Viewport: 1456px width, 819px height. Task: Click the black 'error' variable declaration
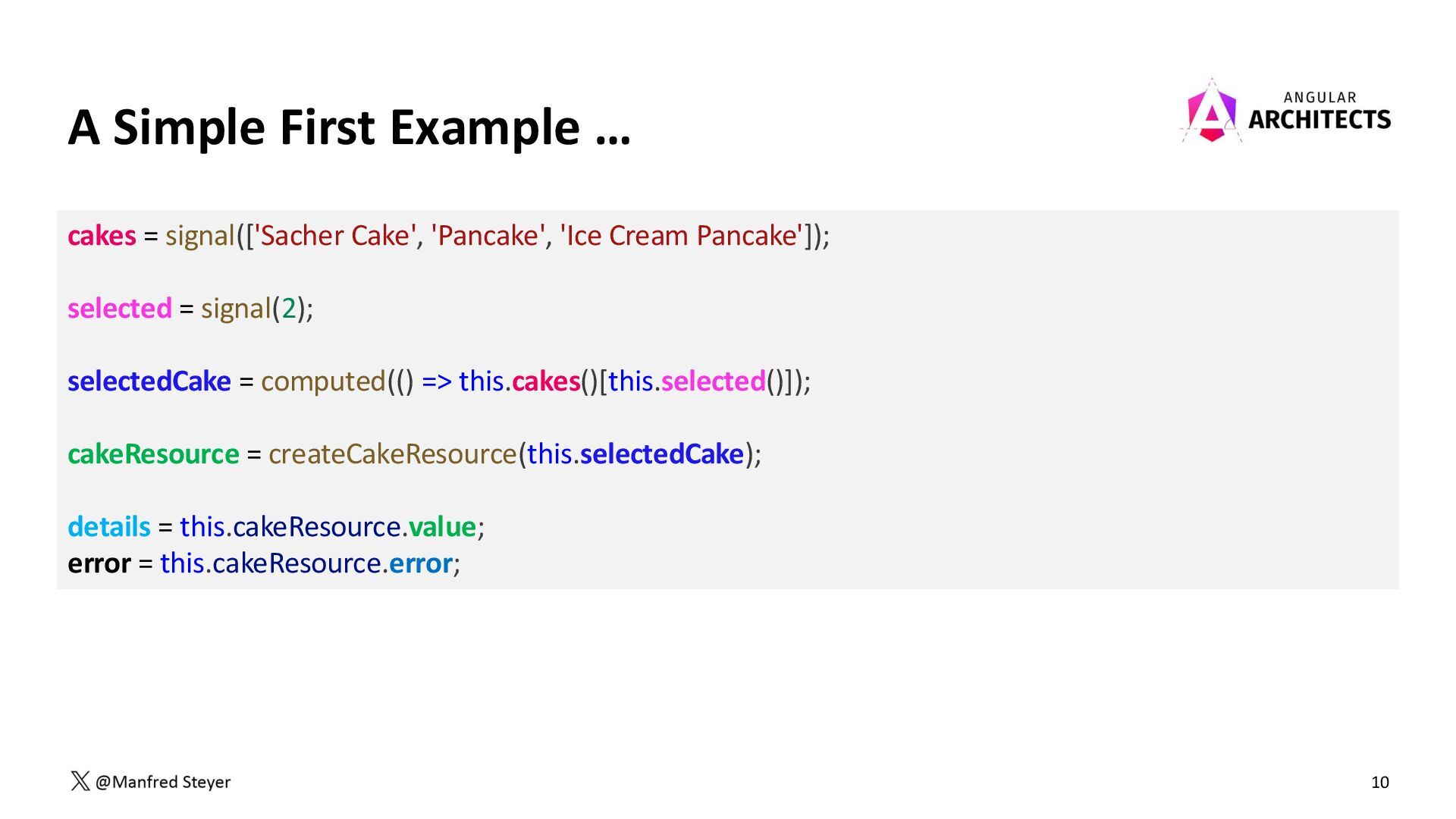[x=99, y=563]
